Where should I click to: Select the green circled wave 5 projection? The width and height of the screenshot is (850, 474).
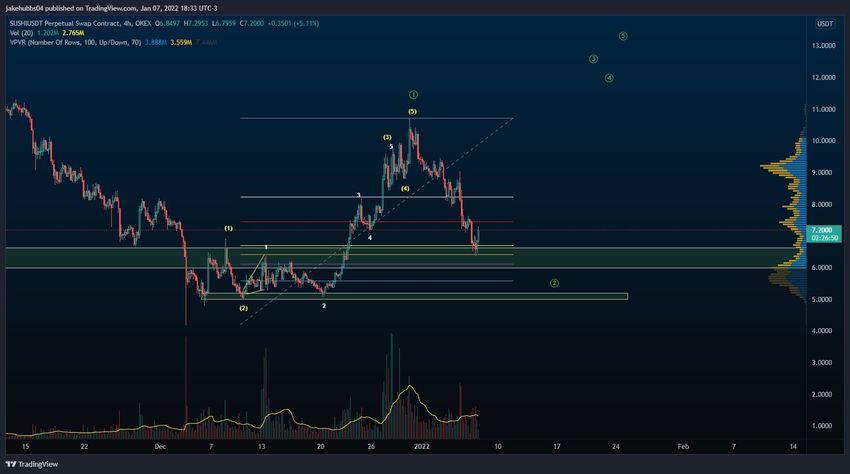(623, 36)
